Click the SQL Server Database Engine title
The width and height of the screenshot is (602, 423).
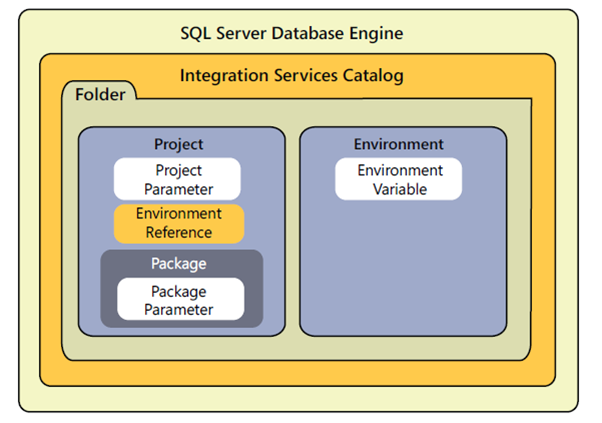point(291,33)
